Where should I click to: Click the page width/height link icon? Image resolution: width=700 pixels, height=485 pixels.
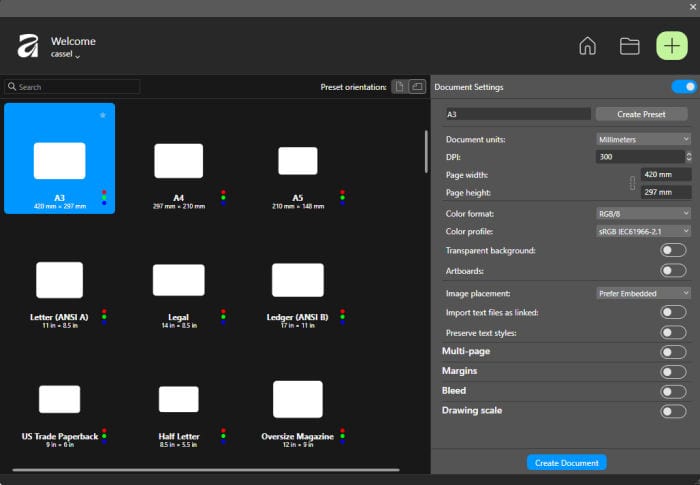pyautogui.click(x=631, y=182)
